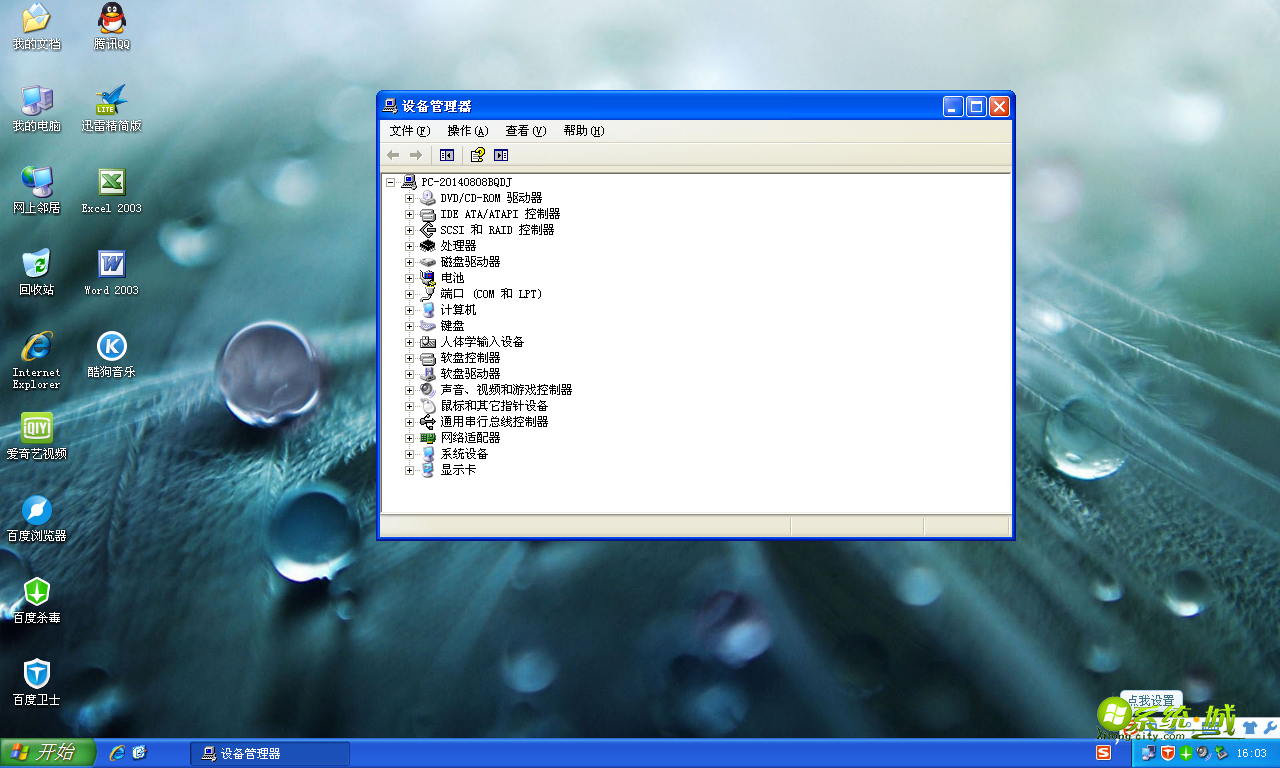Viewport: 1280px width, 768px height.
Task: Expand the 网络适配器 tree node
Action: coord(408,437)
